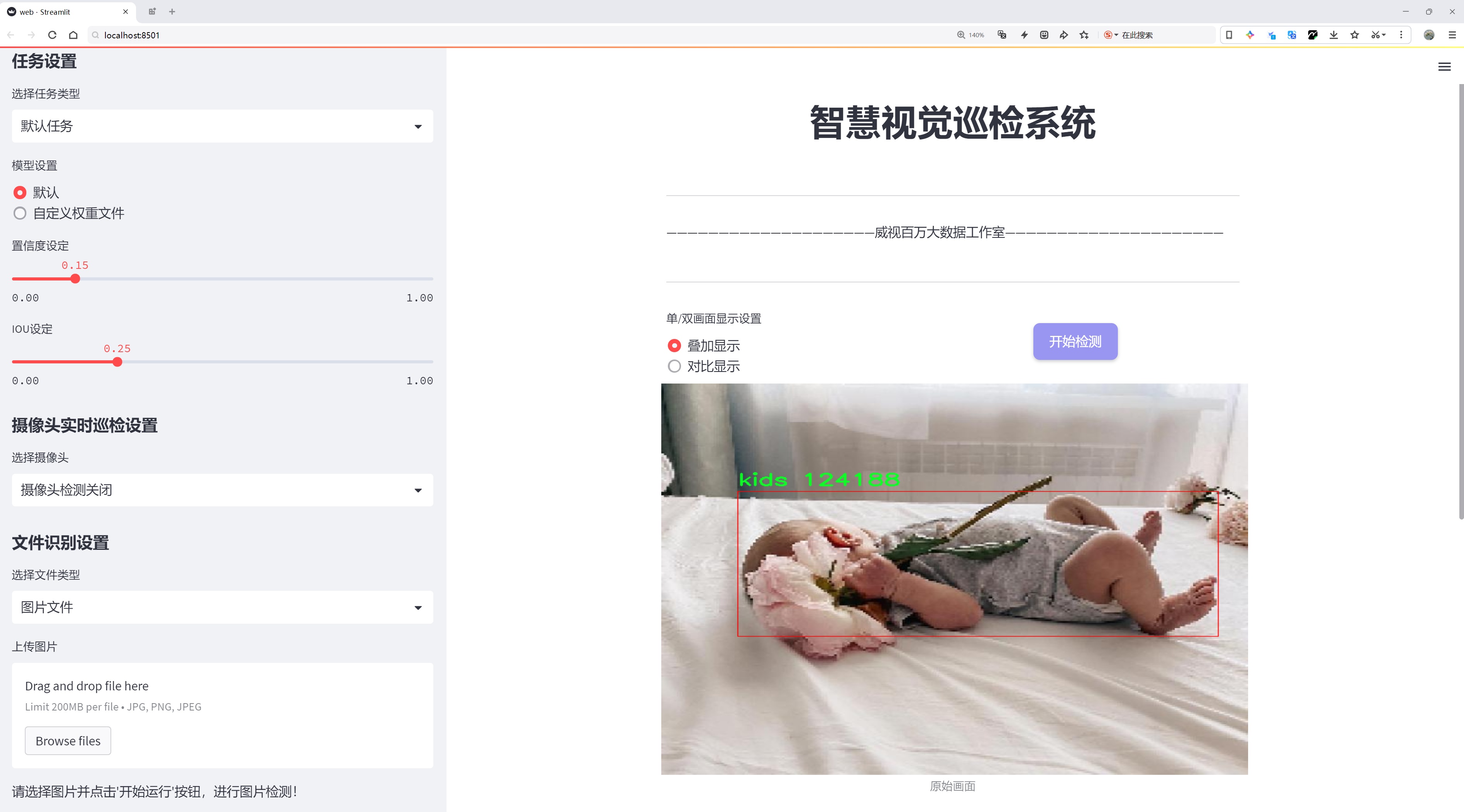Screen dimensions: 1464x812
Task: Expand the 图片文件 file type dropdown
Action: (222, 607)
